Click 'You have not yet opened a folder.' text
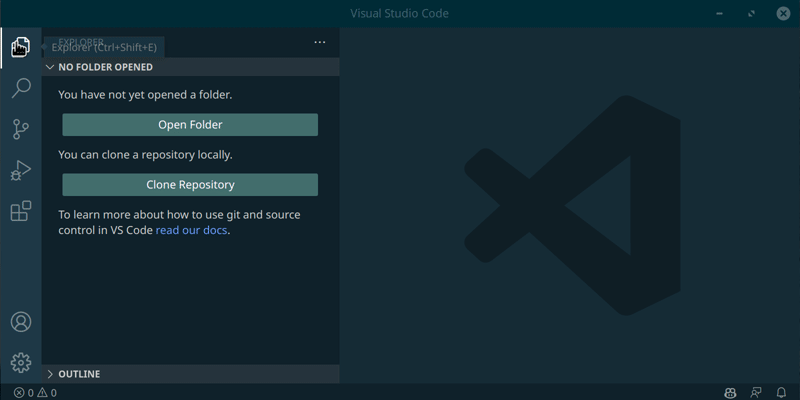Viewport: 800px width, 400px height. 145,95
